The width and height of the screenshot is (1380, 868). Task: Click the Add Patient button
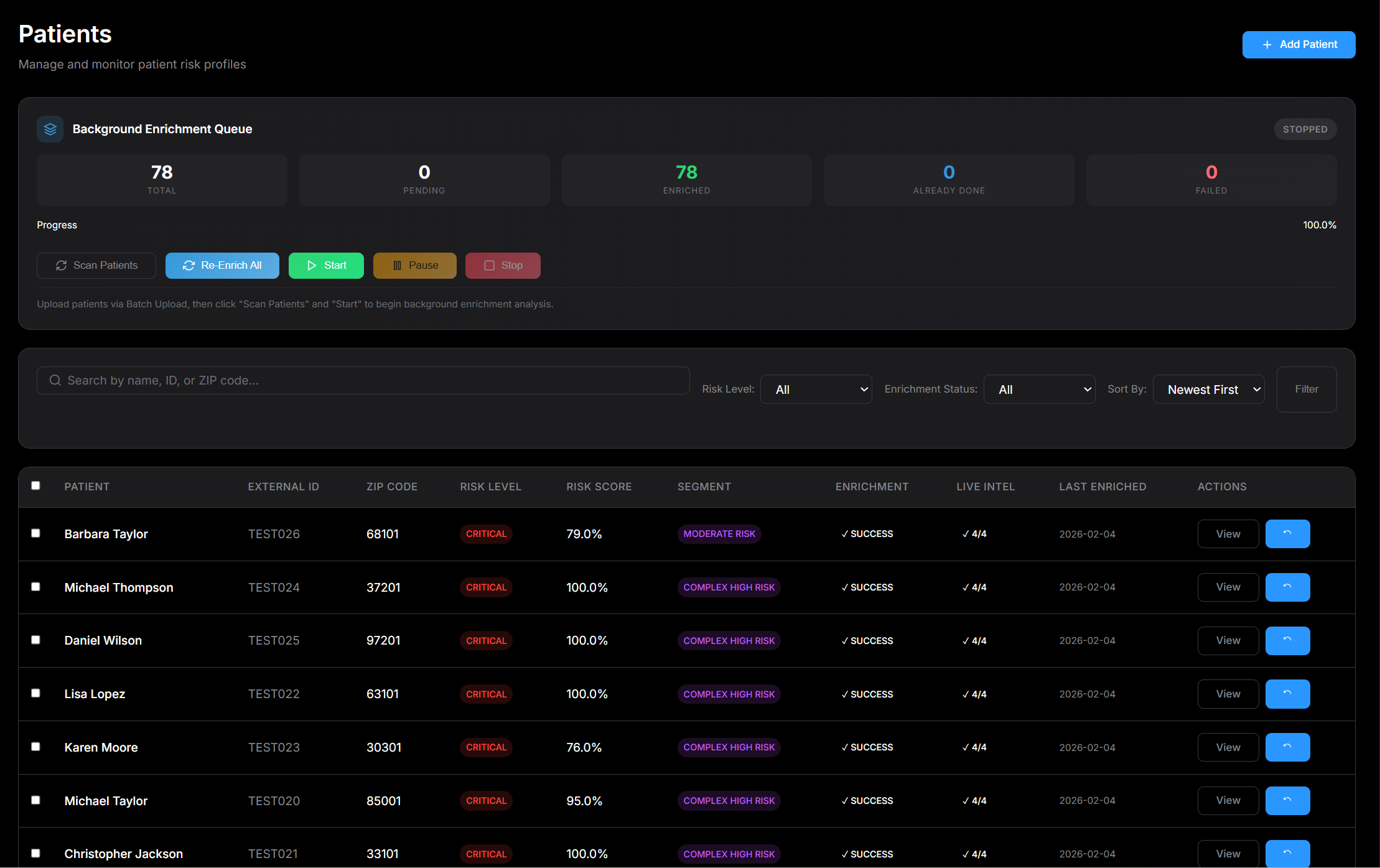[1298, 45]
